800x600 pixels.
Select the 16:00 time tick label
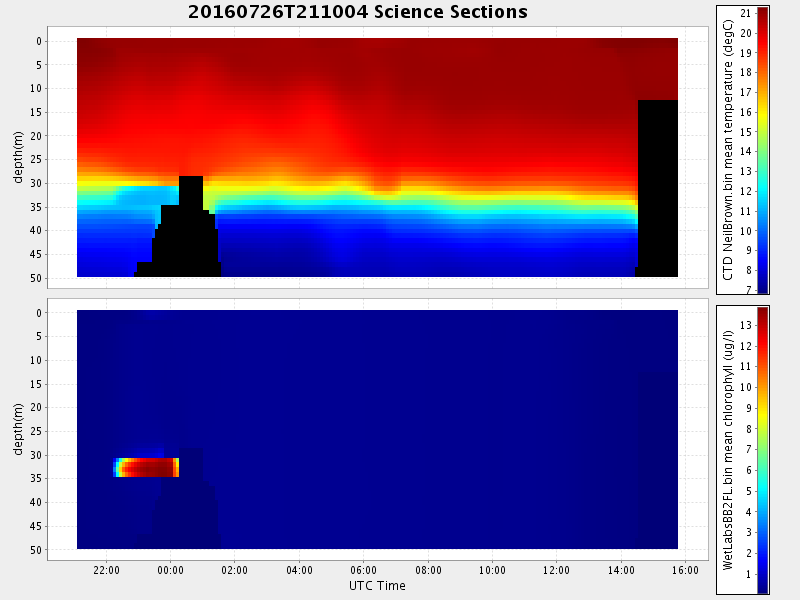point(685,570)
